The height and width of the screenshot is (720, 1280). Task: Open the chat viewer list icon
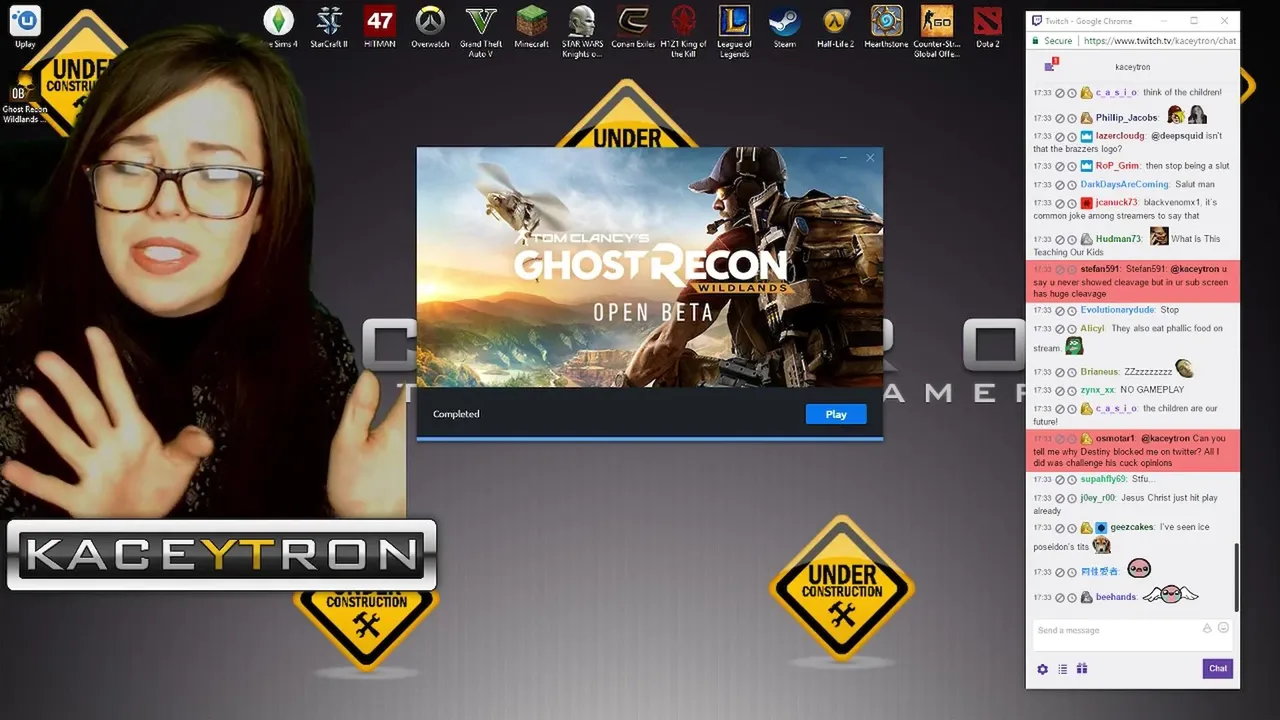(1062, 669)
